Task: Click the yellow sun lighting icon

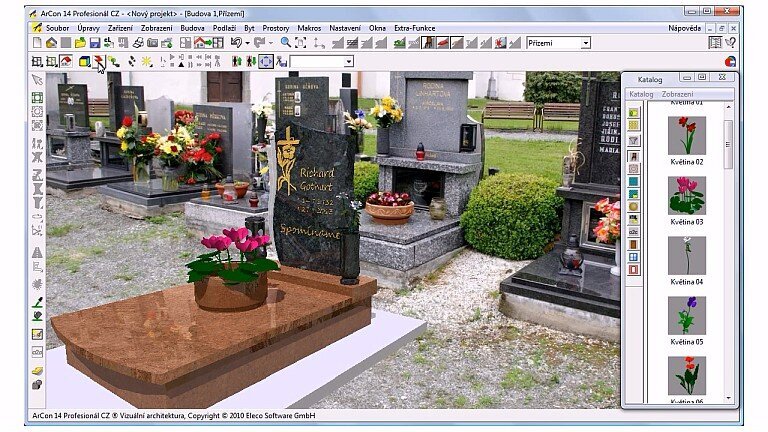Action: tap(146, 62)
